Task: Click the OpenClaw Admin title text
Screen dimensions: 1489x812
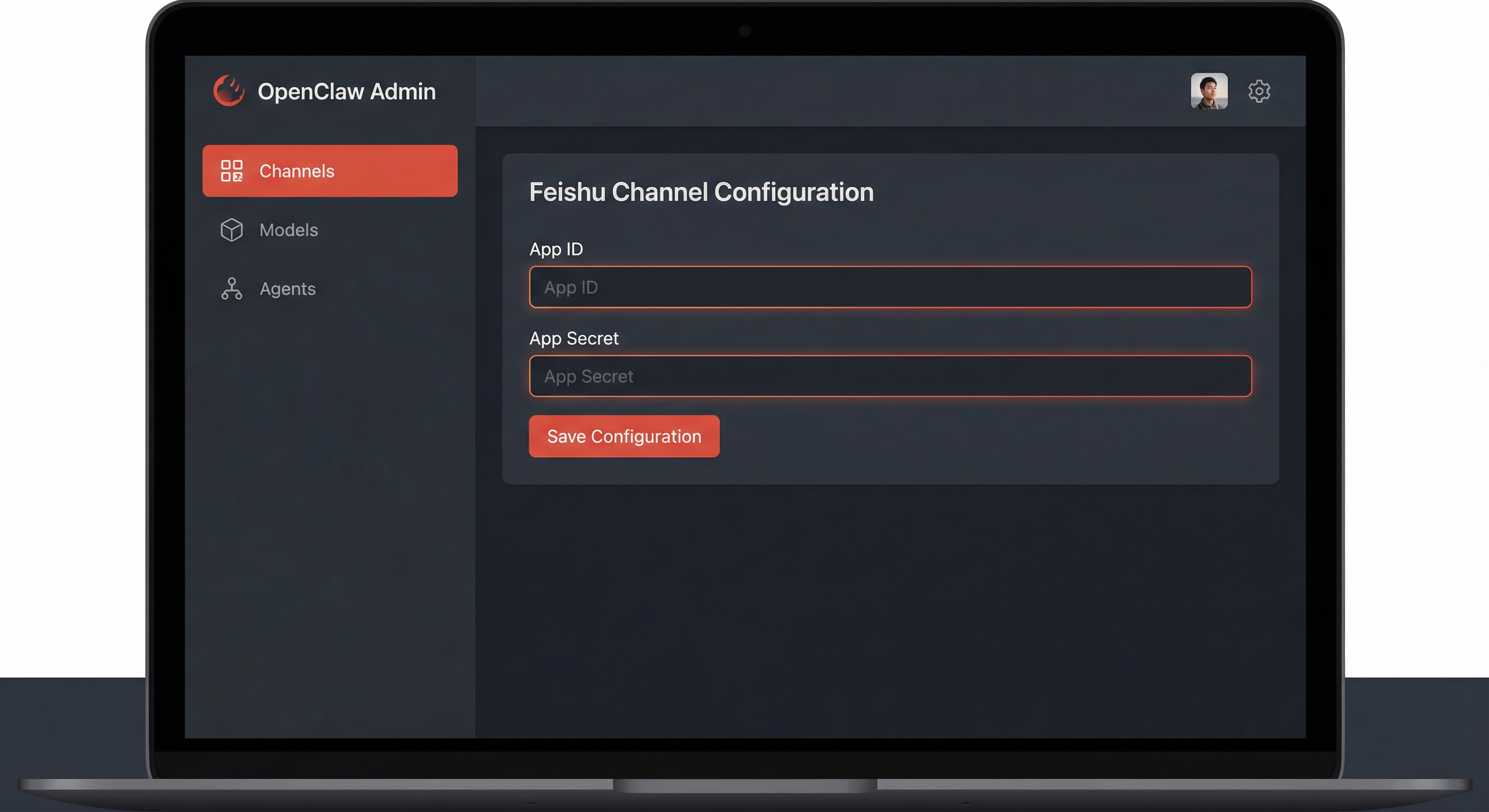Action: (346, 91)
